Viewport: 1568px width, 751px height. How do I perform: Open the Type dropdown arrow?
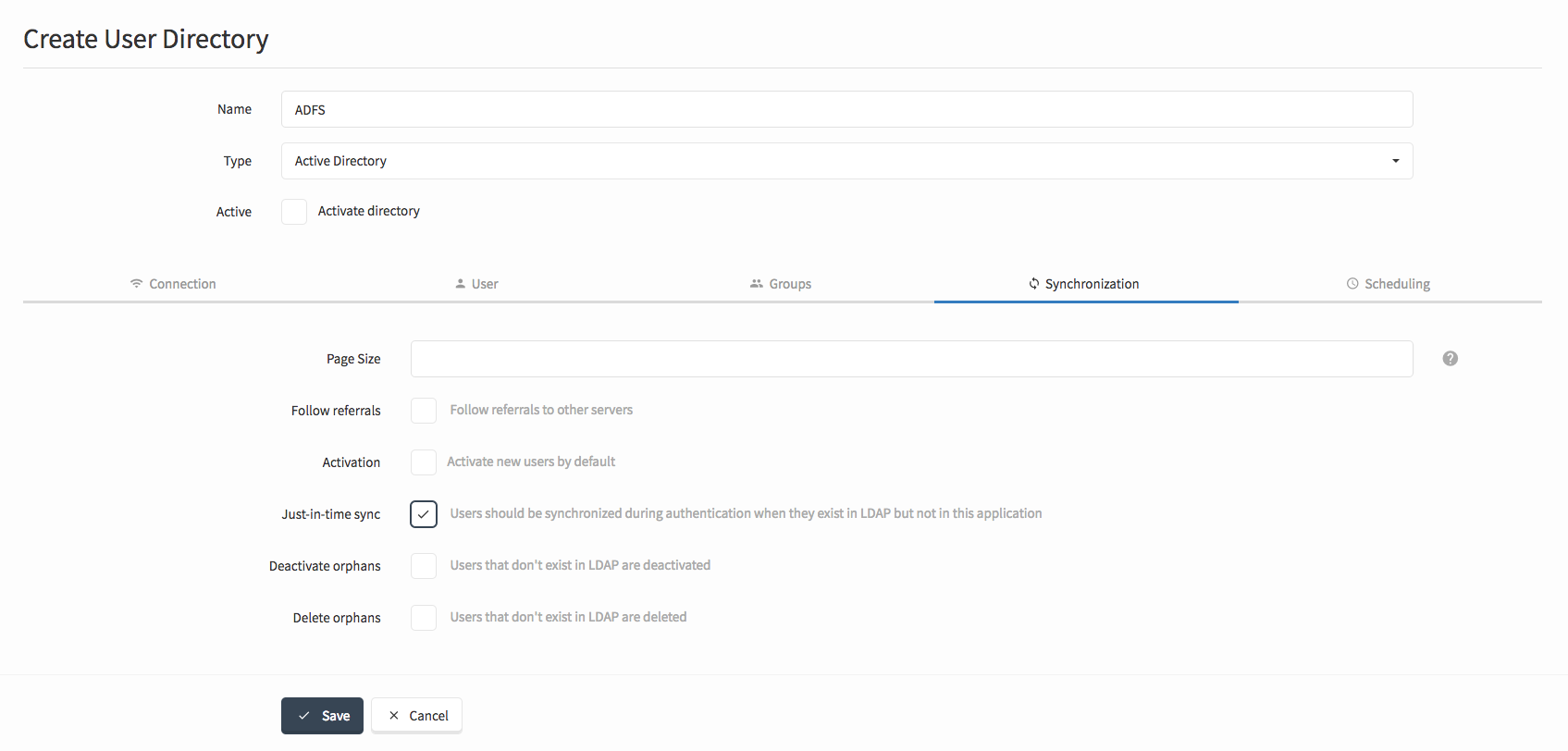point(1395,161)
